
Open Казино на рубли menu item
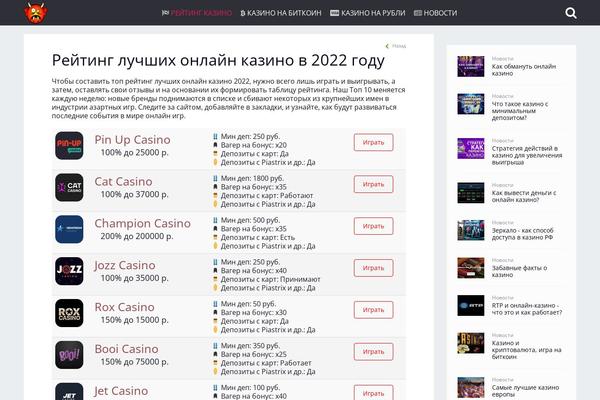coord(367,13)
